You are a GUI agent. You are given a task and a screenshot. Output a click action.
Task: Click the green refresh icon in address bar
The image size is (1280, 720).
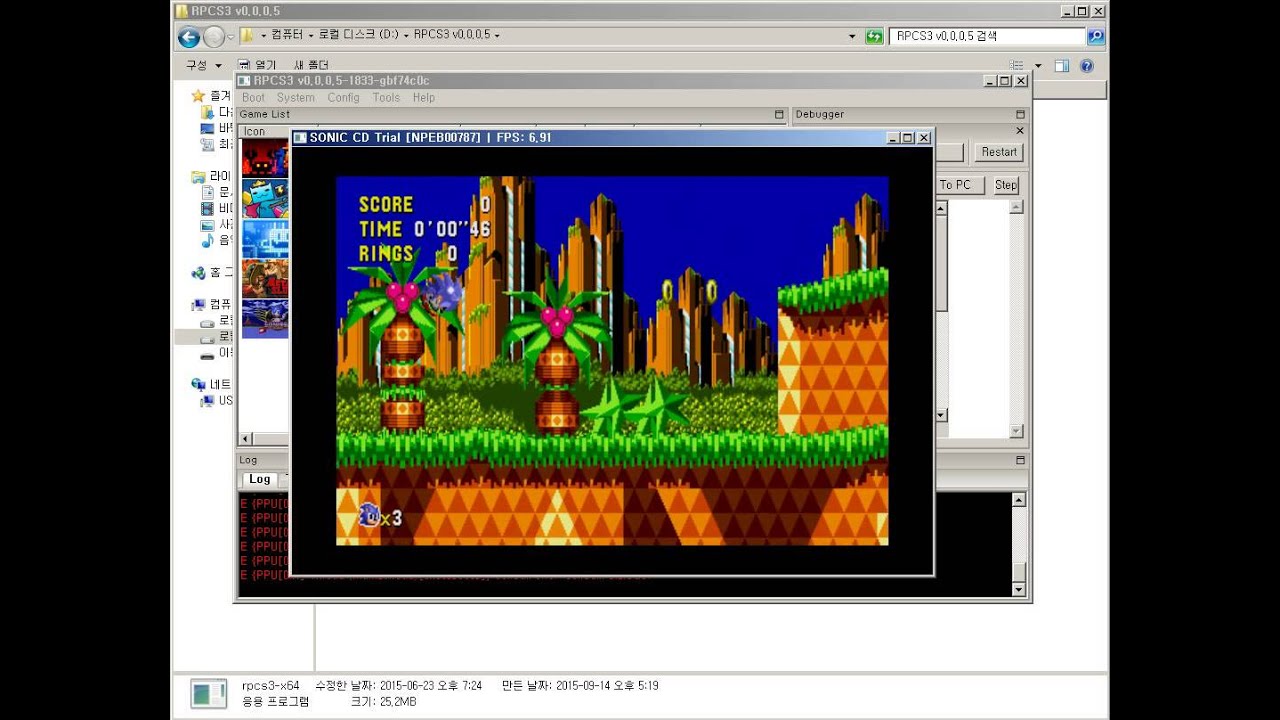pos(874,36)
